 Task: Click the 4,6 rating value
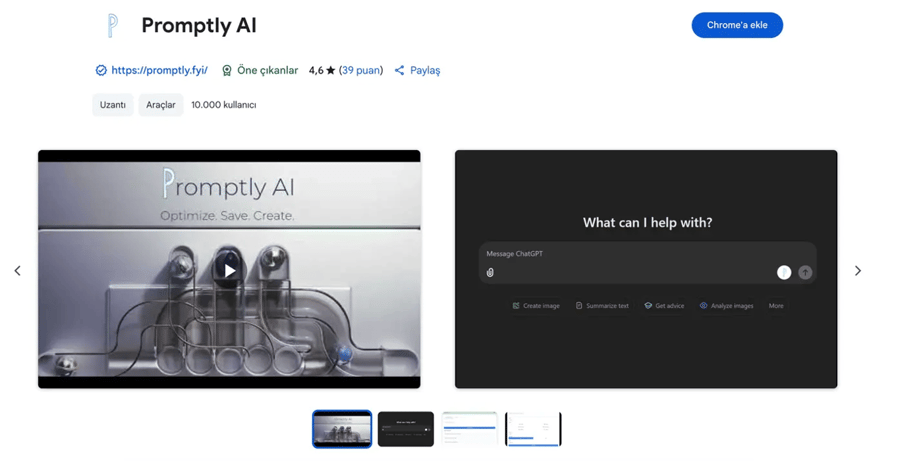pos(316,71)
